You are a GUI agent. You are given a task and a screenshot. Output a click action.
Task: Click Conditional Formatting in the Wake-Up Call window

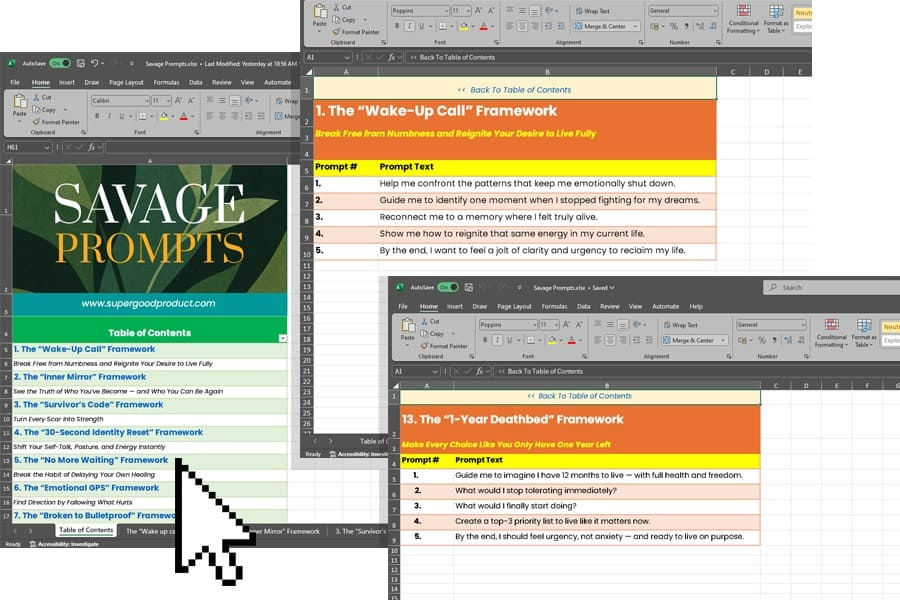point(743,18)
